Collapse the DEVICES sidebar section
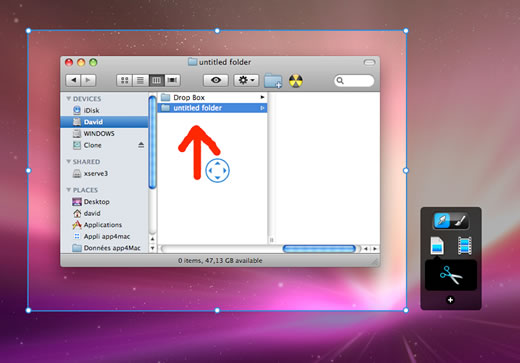 tap(69, 99)
